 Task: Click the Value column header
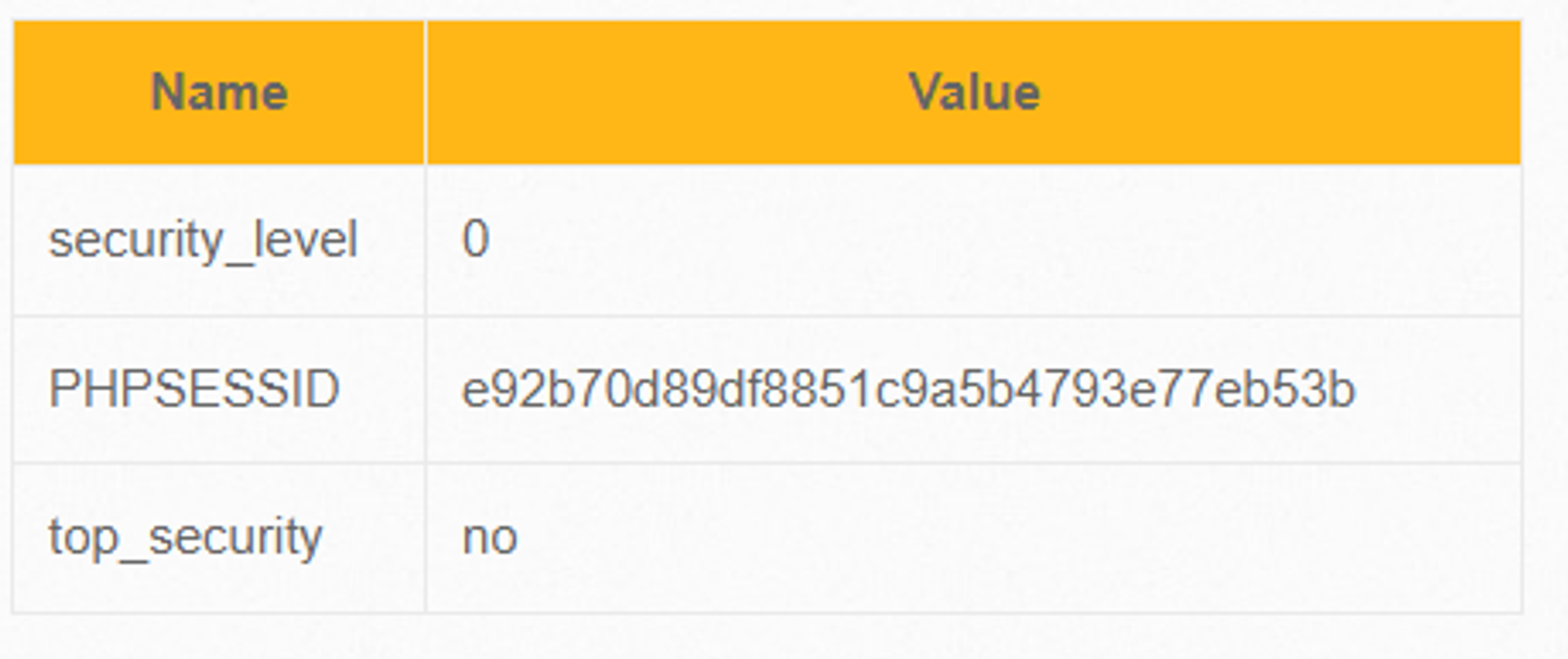point(974,92)
